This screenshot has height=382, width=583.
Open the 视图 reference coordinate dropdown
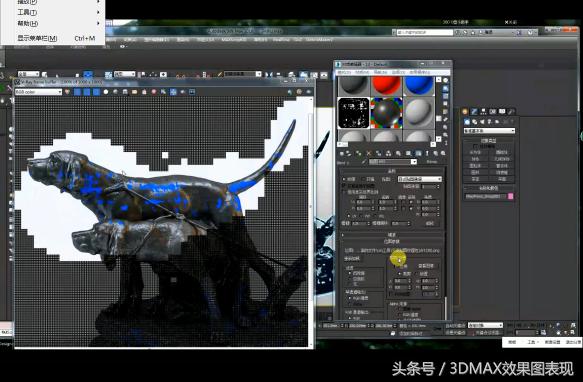(125, 74)
